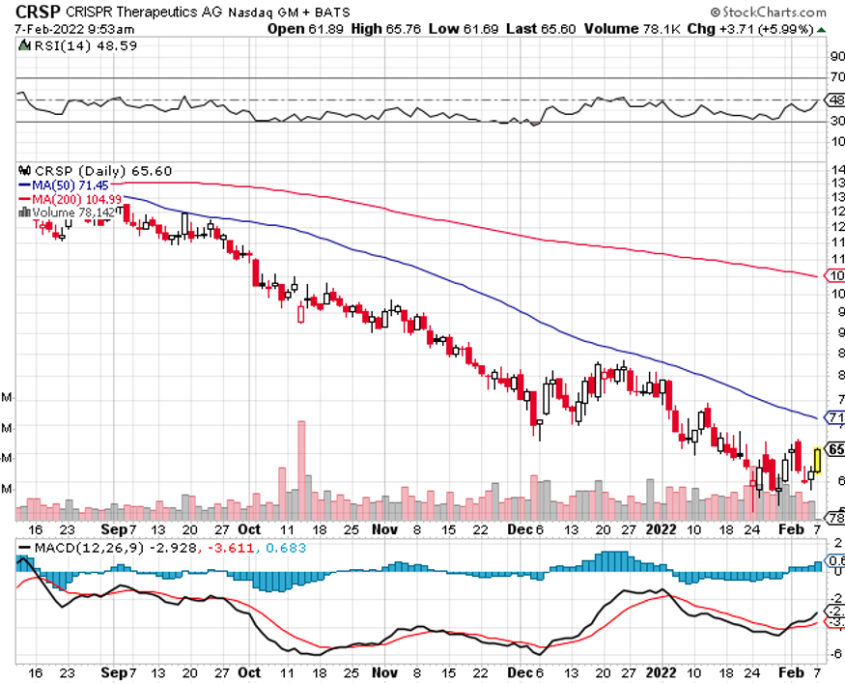
Task: Click the Volume 78.1K header value
Action: [x=632, y=29]
